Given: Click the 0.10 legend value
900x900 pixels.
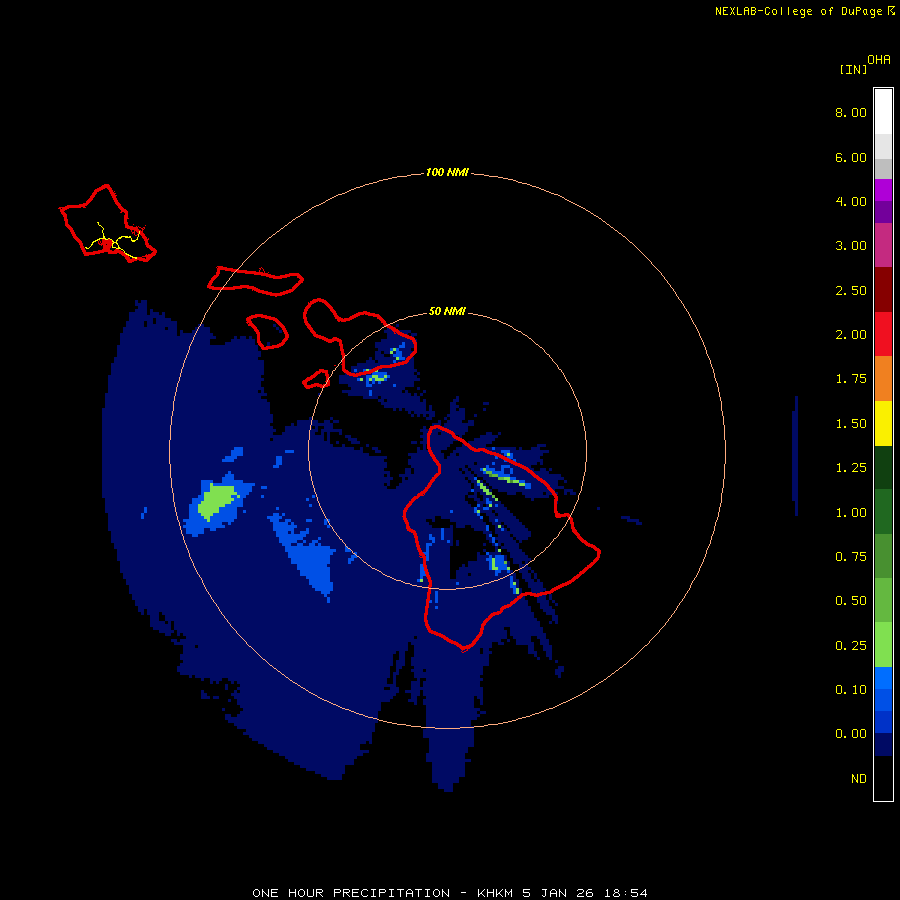Looking at the screenshot, I should click(851, 690).
